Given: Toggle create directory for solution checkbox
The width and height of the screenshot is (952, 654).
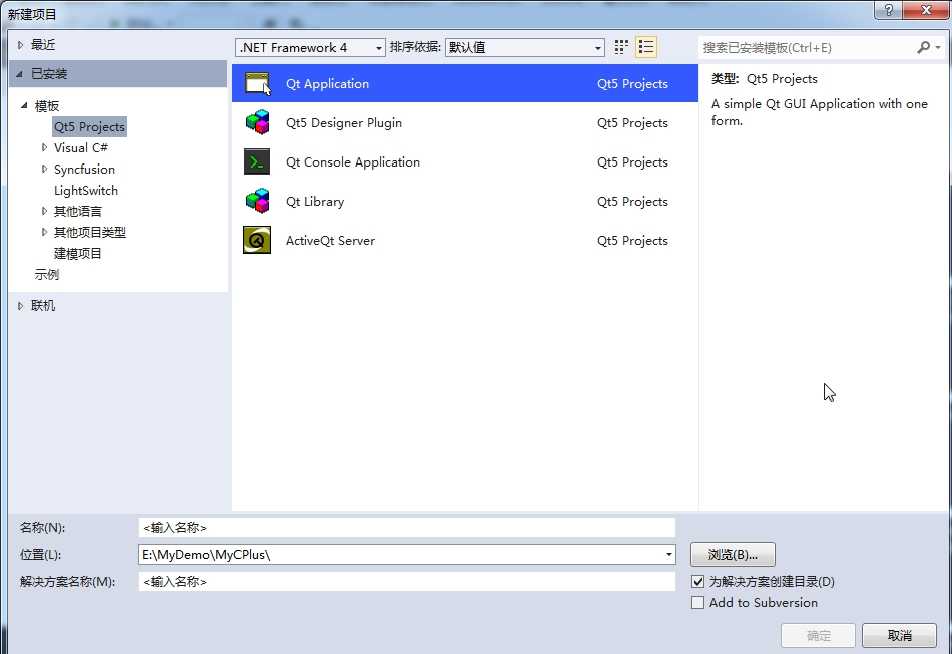Looking at the screenshot, I should tap(698, 582).
